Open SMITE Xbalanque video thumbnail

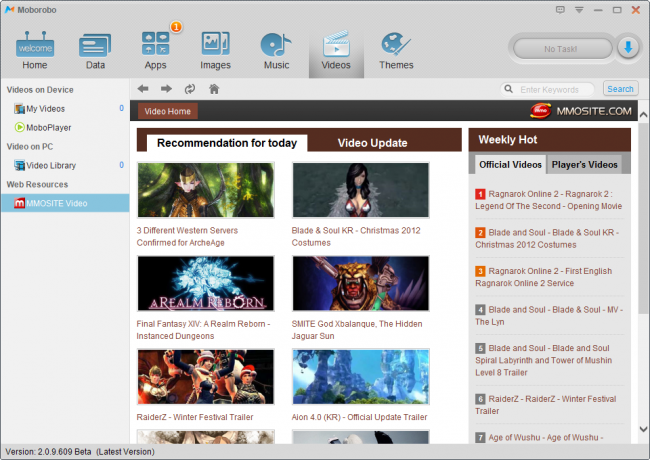coord(361,283)
